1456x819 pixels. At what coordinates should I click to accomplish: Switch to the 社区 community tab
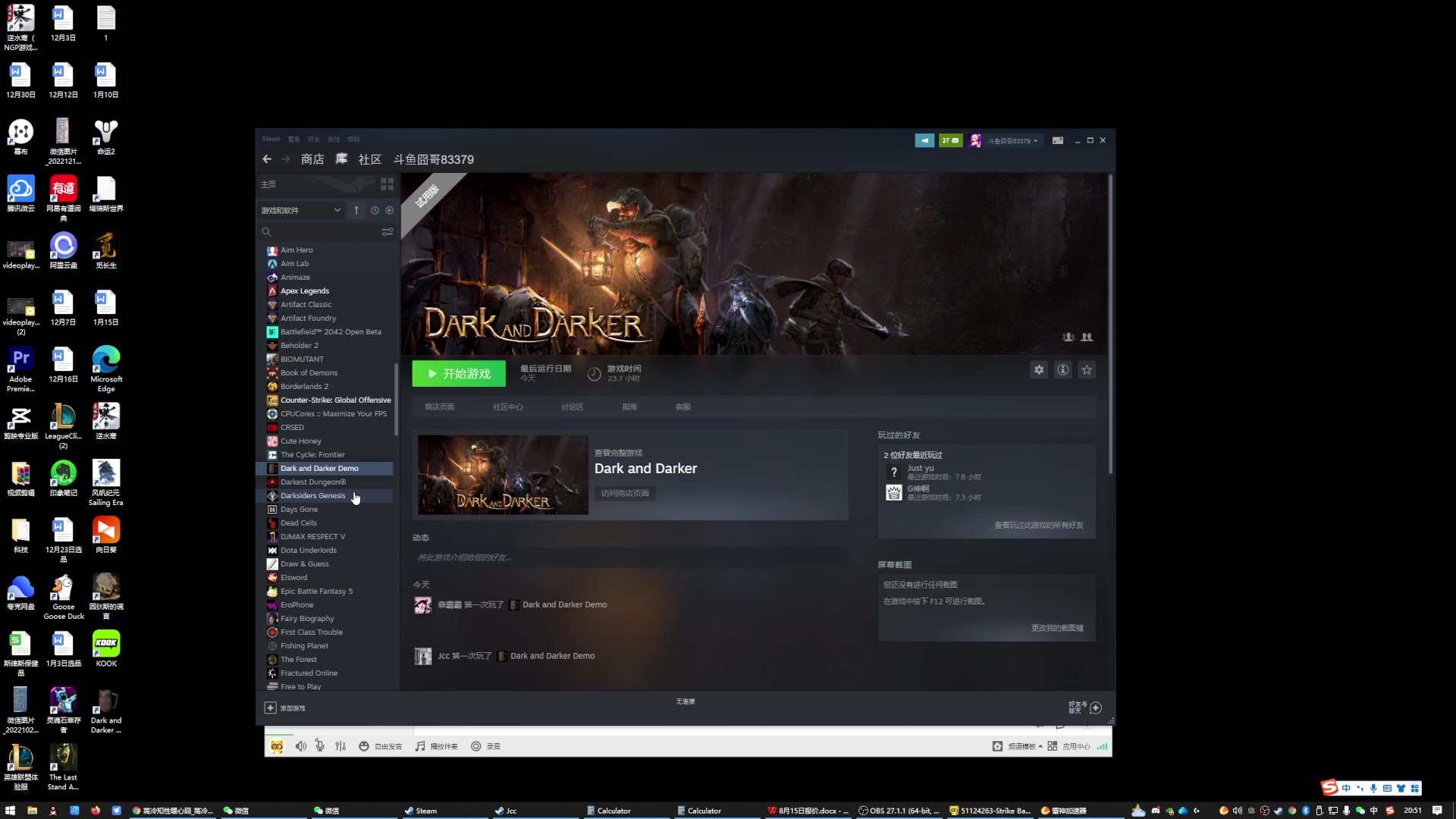pos(370,159)
